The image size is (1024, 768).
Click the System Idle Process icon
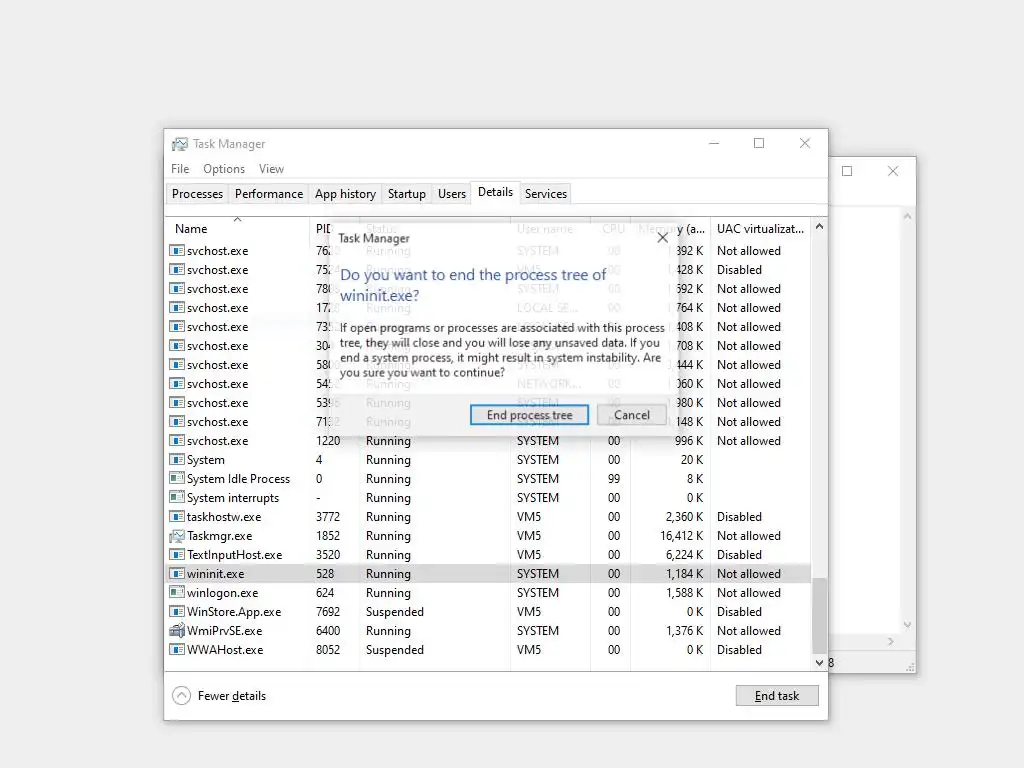click(176, 479)
